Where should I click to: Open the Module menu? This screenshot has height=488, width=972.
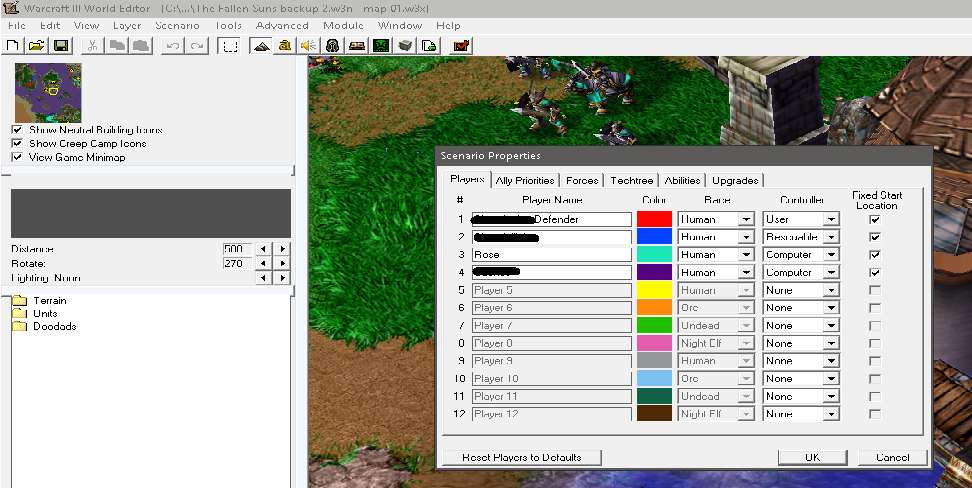(343, 25)
